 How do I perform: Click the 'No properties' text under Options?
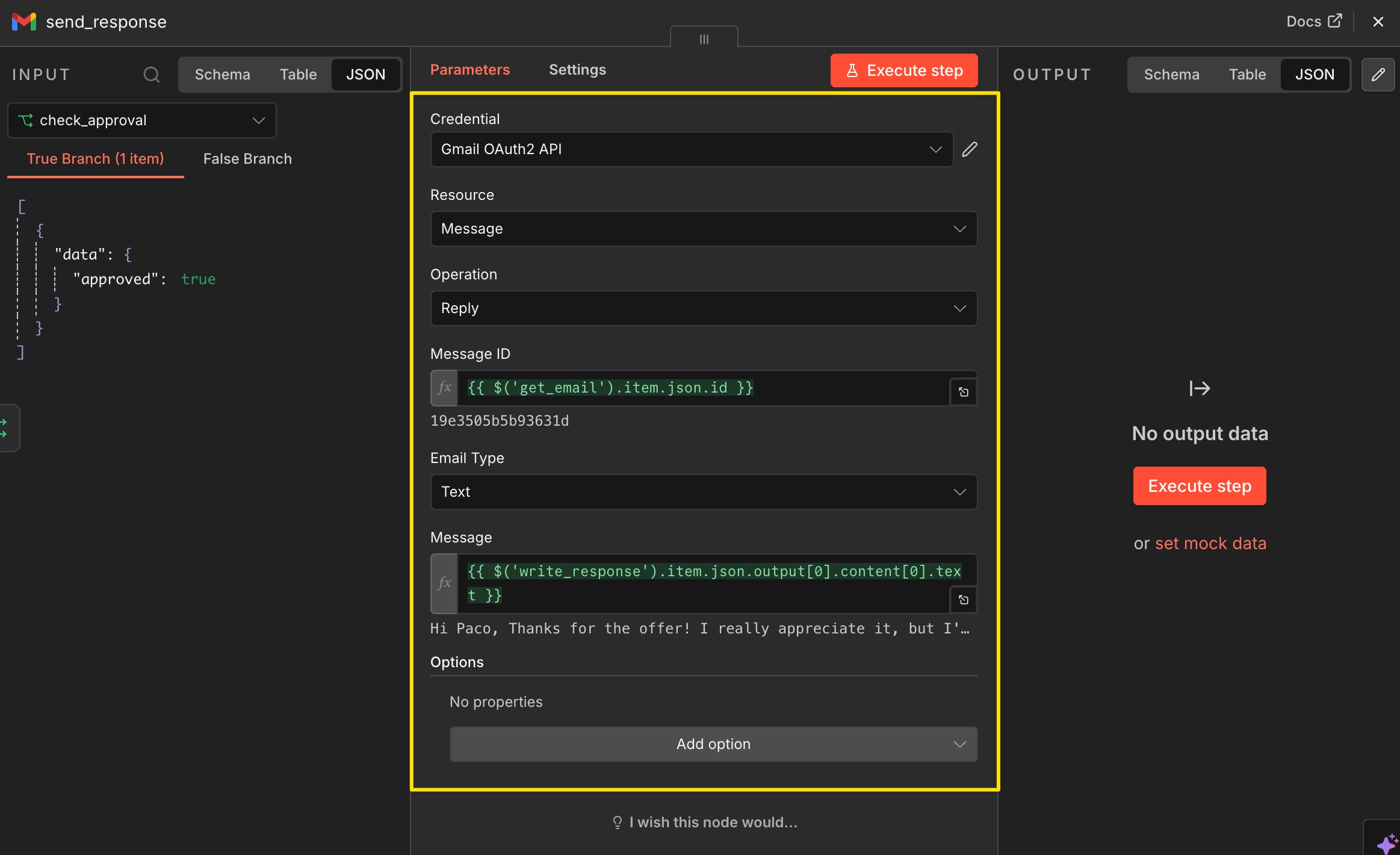496,702
